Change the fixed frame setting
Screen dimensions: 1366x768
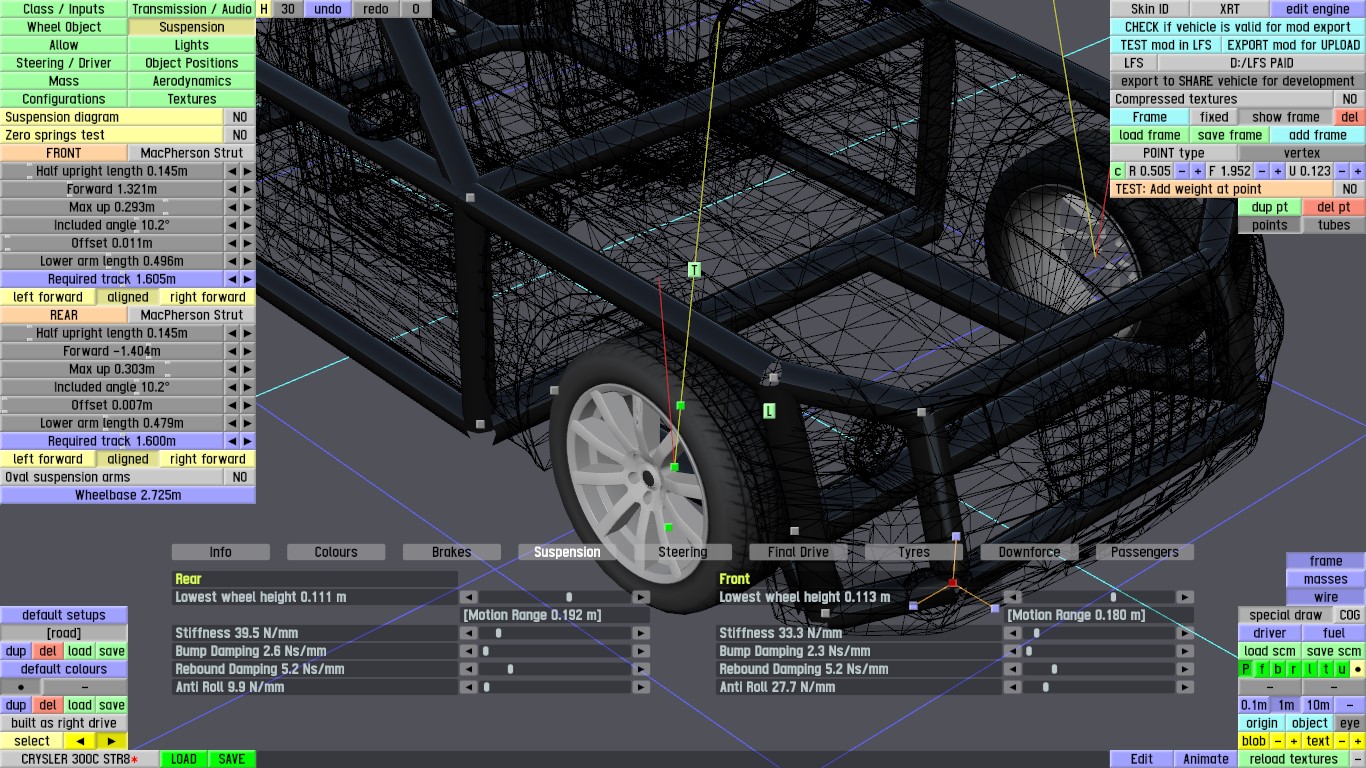(1214, 117)
